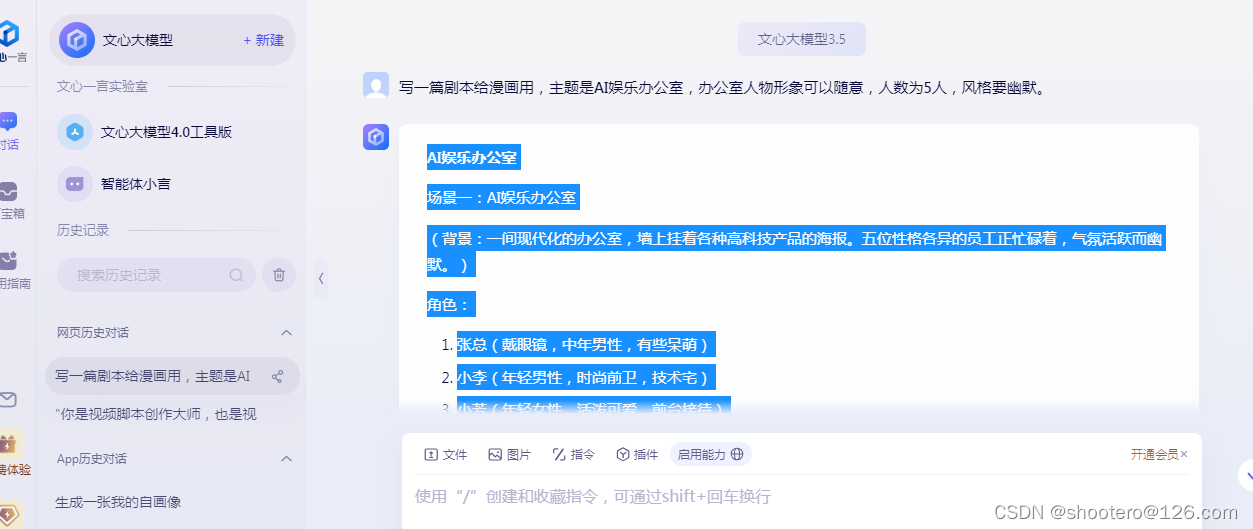The width and height of the screenshot is (1253, 529).
Task: Collapse the sidebar with the chevron handle
Action: point(321,278)
